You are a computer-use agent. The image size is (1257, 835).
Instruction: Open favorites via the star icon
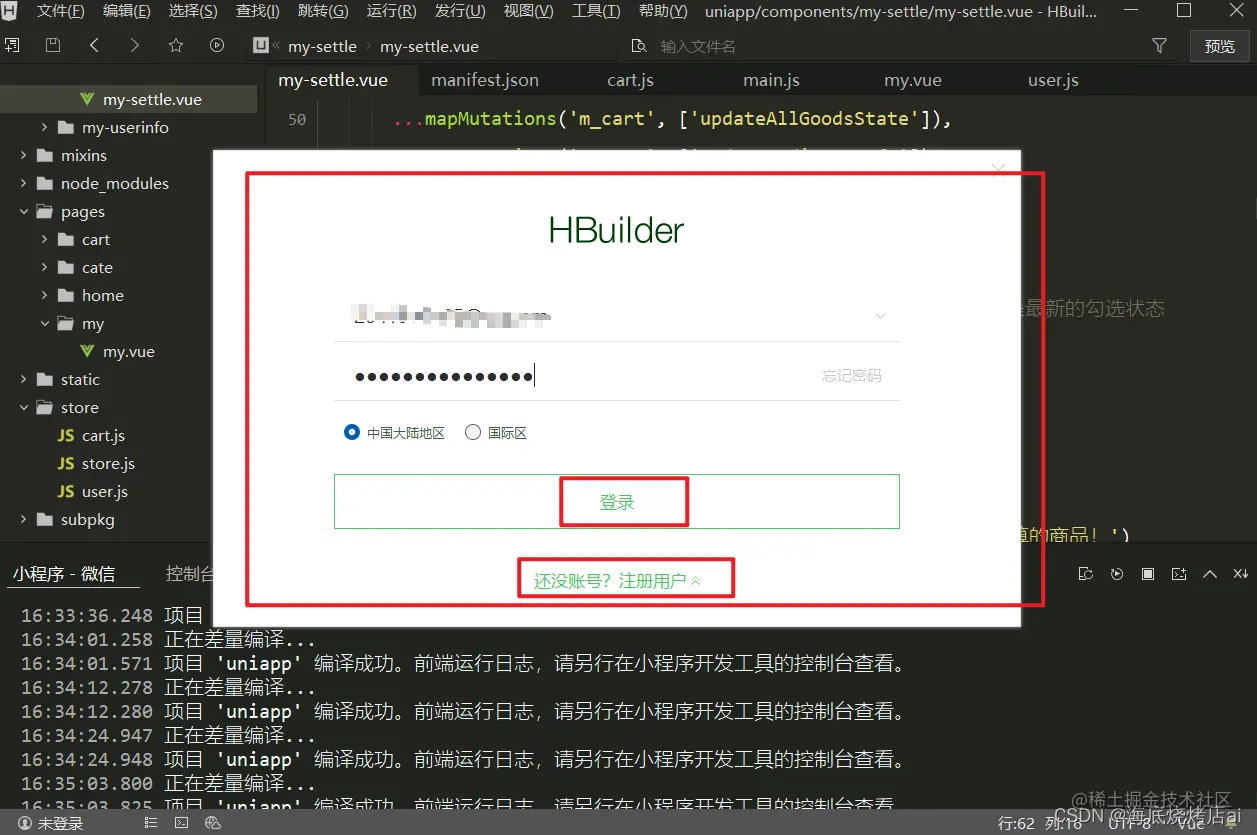coord(175,46)
